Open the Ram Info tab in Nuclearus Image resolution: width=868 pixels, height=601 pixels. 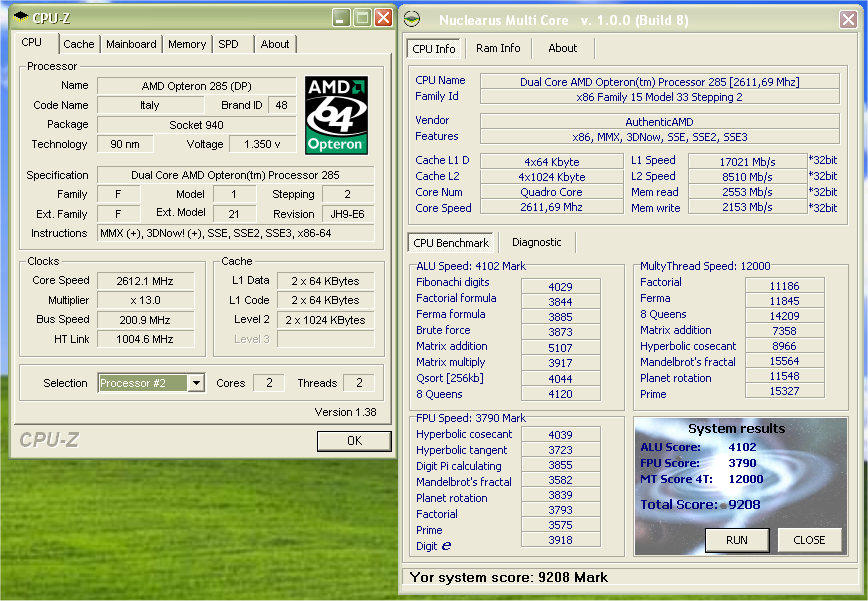498,48
